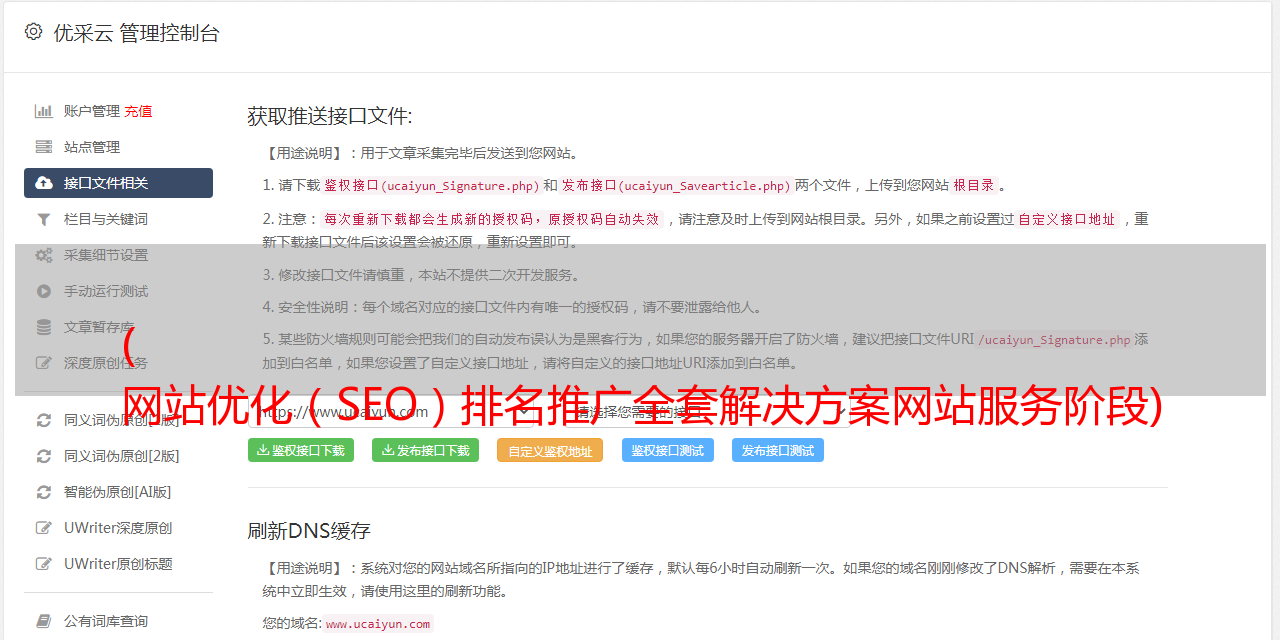Screen dimensions: 1280x640
Task: Click the play circle icon for 手动运行测试
Action: (44, 291)
